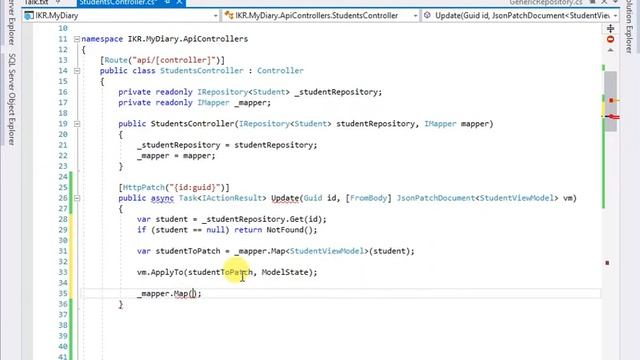Screen dimensions: 640x360
Task: Open the Server Explorer side tab
Action: [x=11, y=22]
